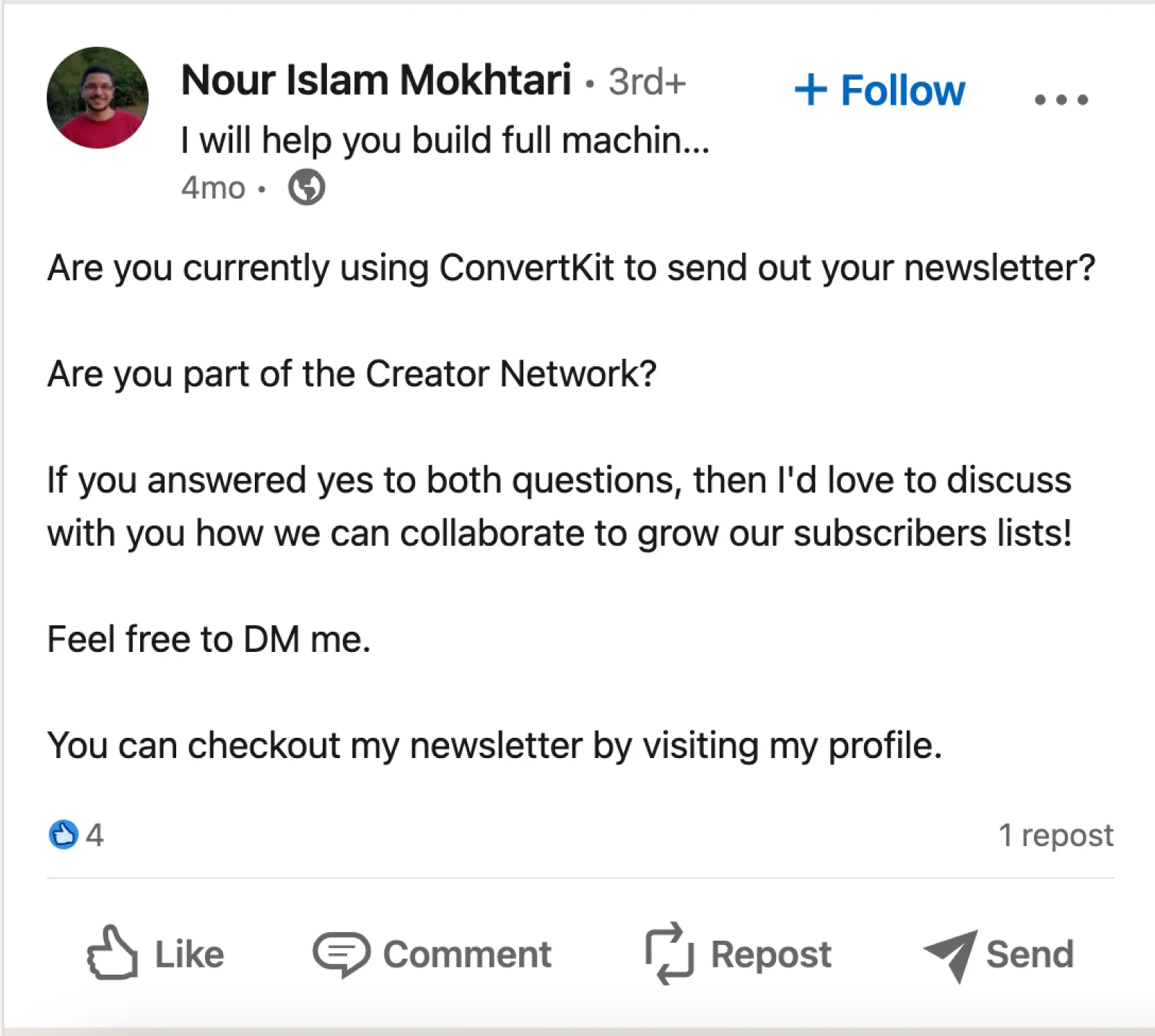The width and height of the screenshot is (1155, 1036).
Task: Click the Like thumbs-up icon
Action: [112, 953]
